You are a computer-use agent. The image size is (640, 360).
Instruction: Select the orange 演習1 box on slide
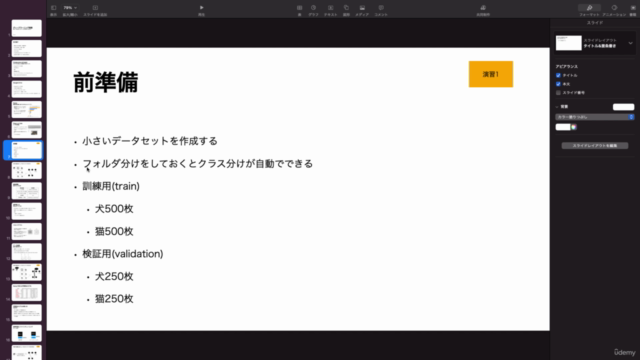click(x=491, y=74)
